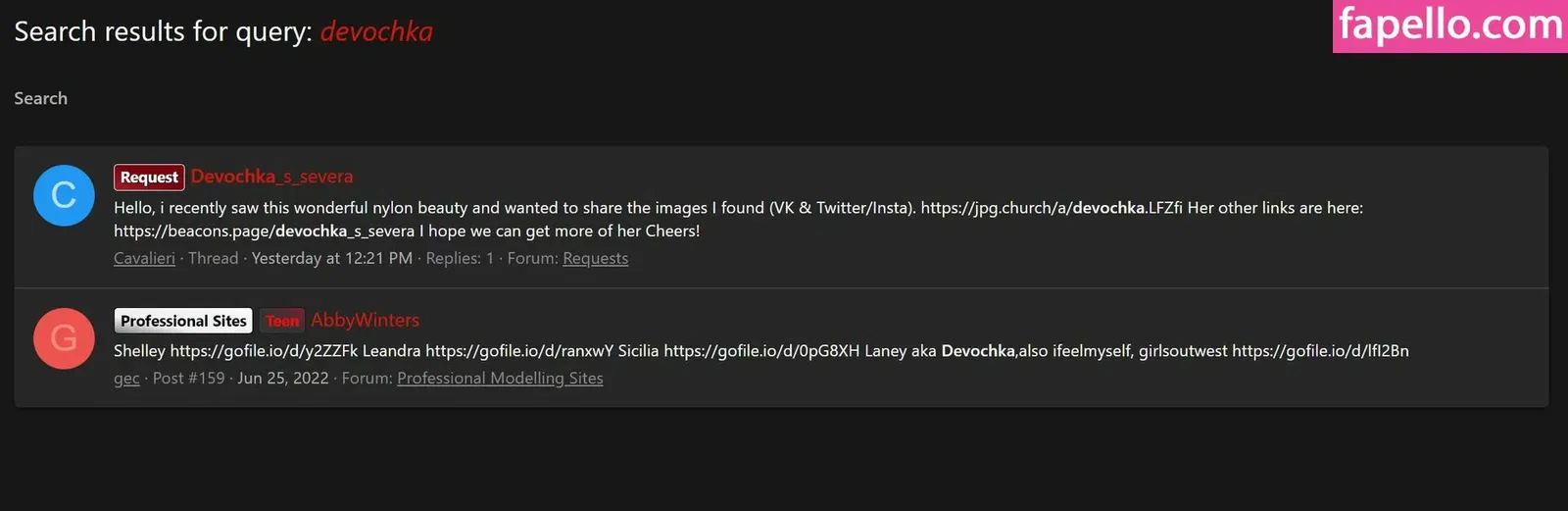This screenshot has width=1568, height=511.
Task: Click the fapello.com logo watermark
Action: pyautogui.click(x=1449, y=26)
